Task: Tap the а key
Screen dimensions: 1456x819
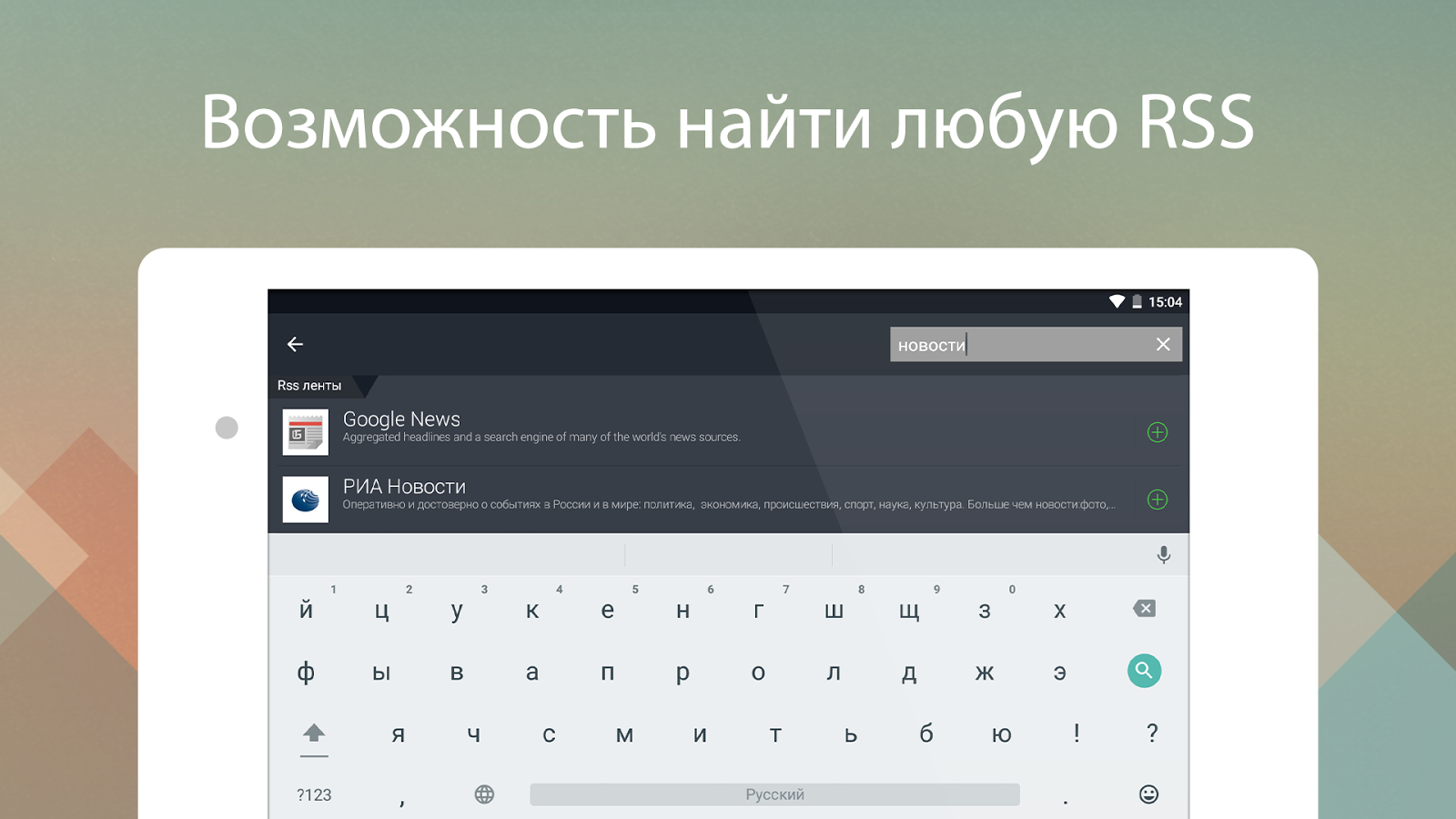Action: 532,672
